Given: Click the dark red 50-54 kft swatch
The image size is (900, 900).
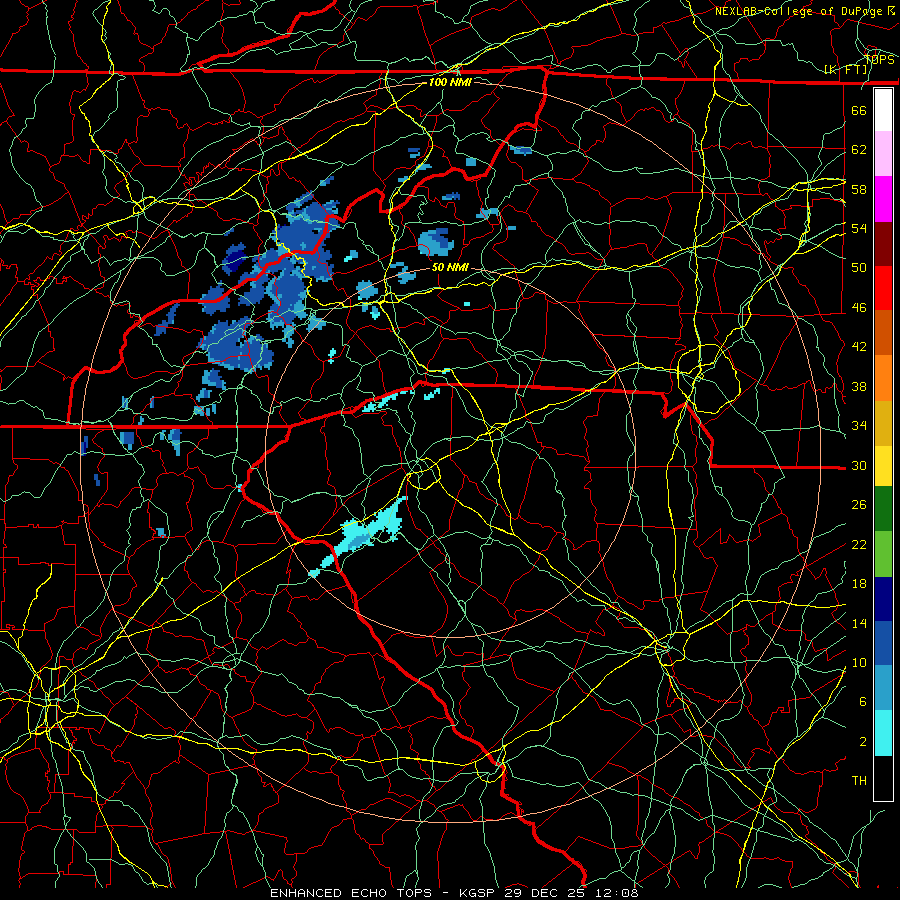Looking at the screenshot, I should [883, 244].
